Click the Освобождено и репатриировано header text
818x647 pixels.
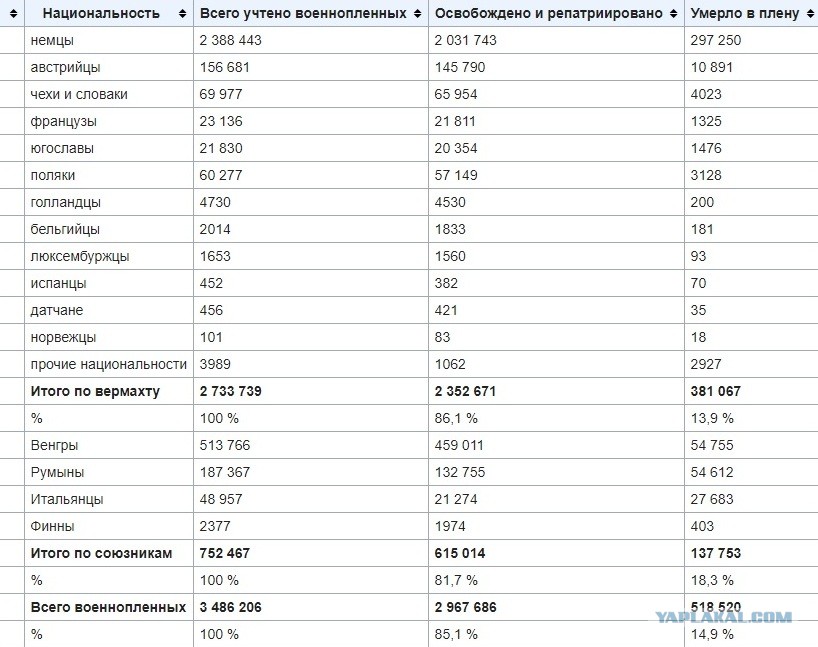pos(548,14)
